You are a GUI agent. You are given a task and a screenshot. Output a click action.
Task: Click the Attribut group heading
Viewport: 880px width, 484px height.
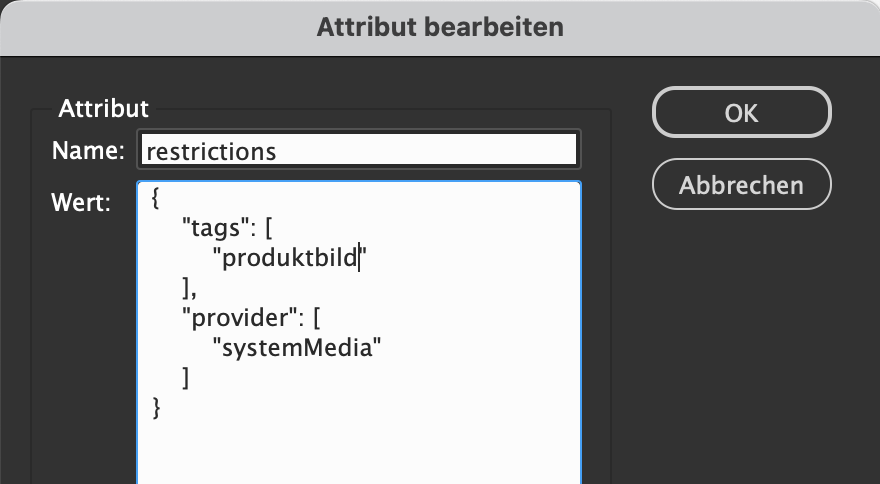104,108
